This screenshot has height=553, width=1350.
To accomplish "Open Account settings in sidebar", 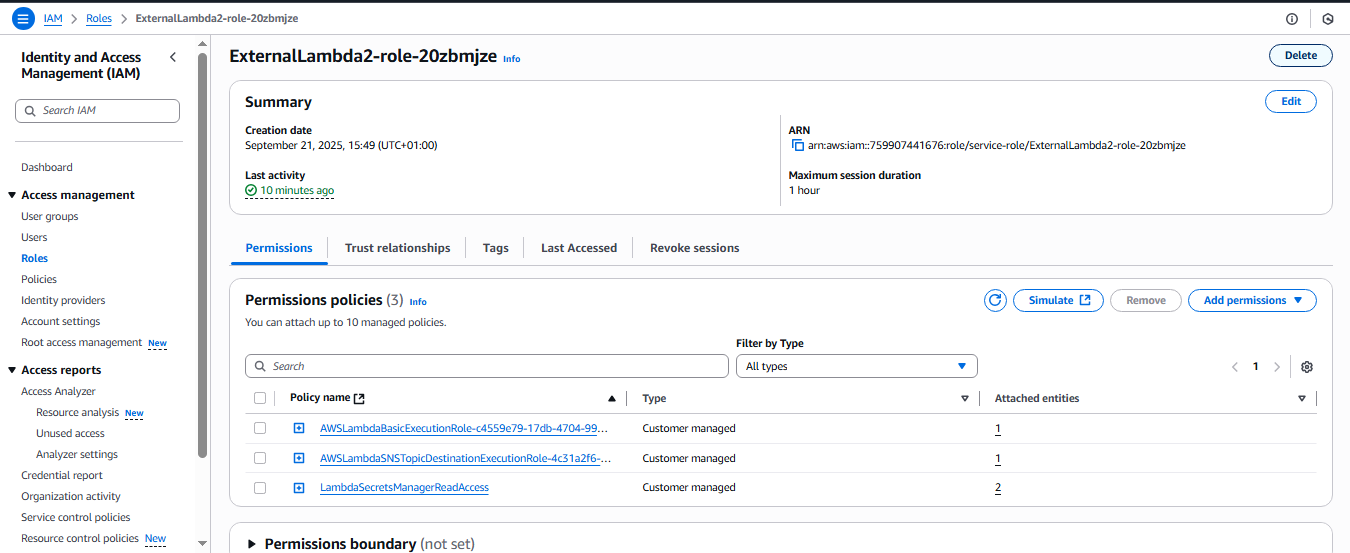I will click(61, 321).
